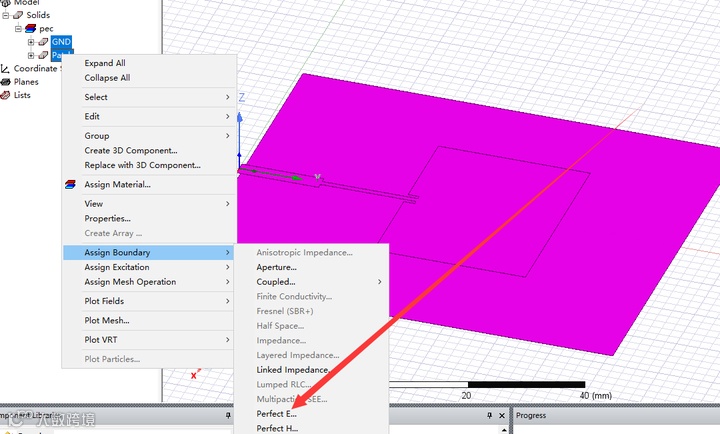The height and width of the screenshot is (434, 720).
Task: Select Aperture boundary option
Action: [x=276, y=267]
